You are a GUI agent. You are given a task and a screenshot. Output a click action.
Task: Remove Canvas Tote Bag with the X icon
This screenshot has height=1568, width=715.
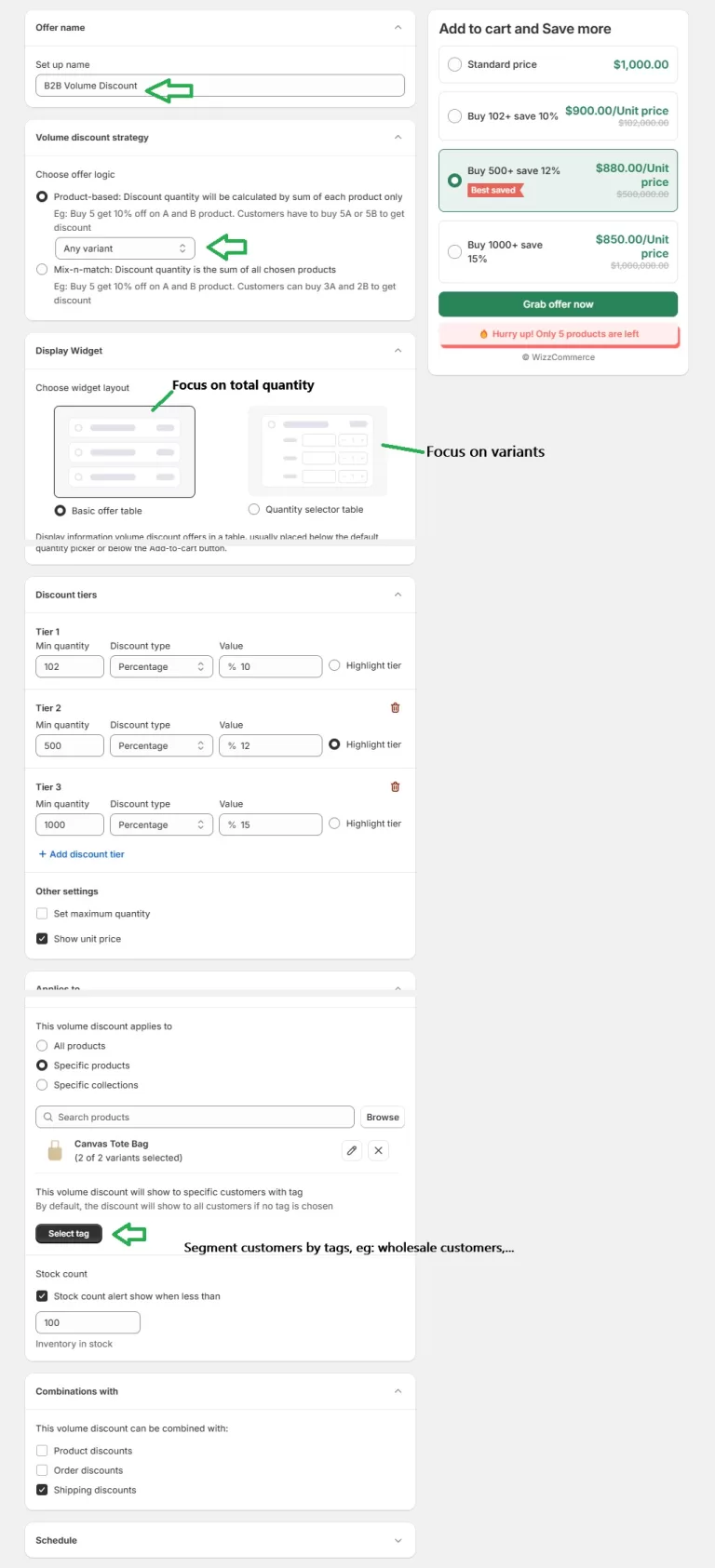click(x=378, y=1151)
